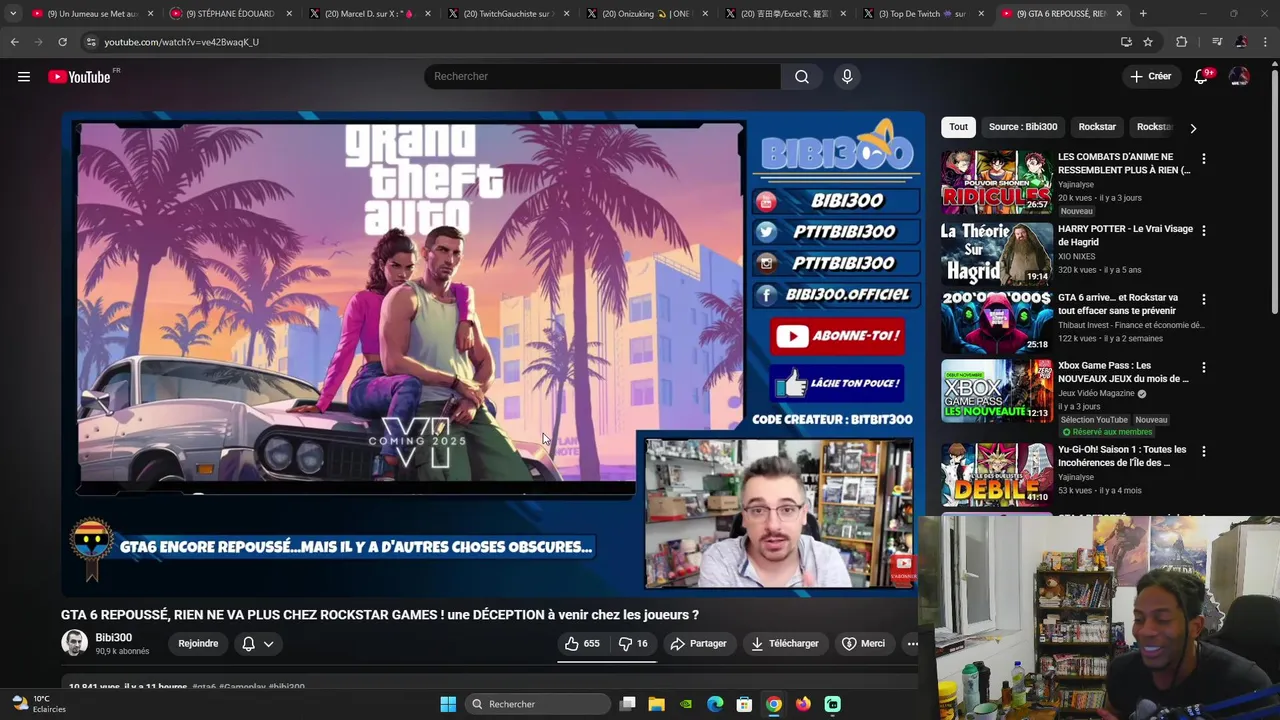Open a new browser tab
This screenshot has height=720, width=1280.
1143,14
